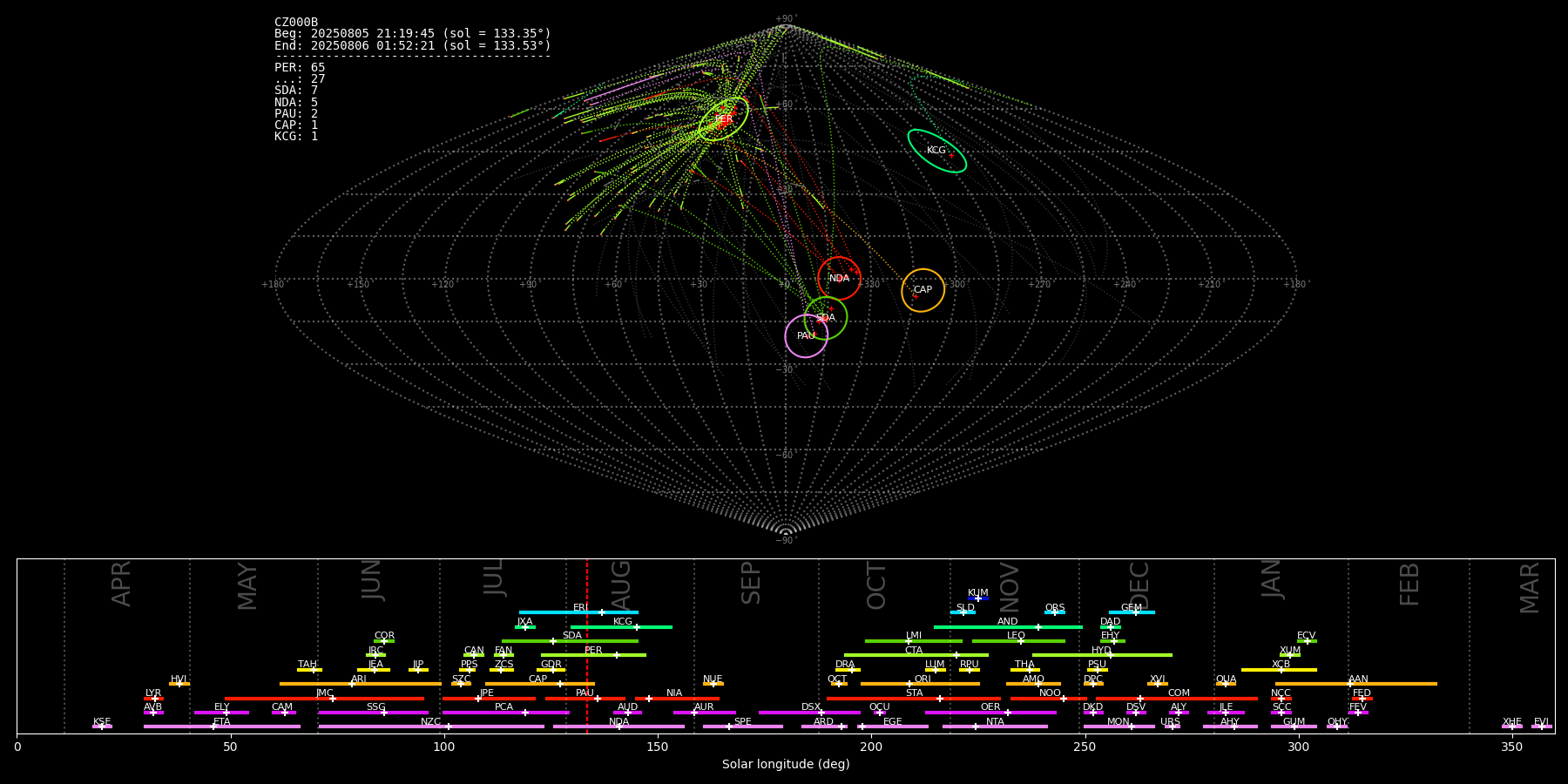Image resolution: width=1568 pixels, height=784 pixels.
Task: Click the HYD shower bar
Action: [1102, 655]
